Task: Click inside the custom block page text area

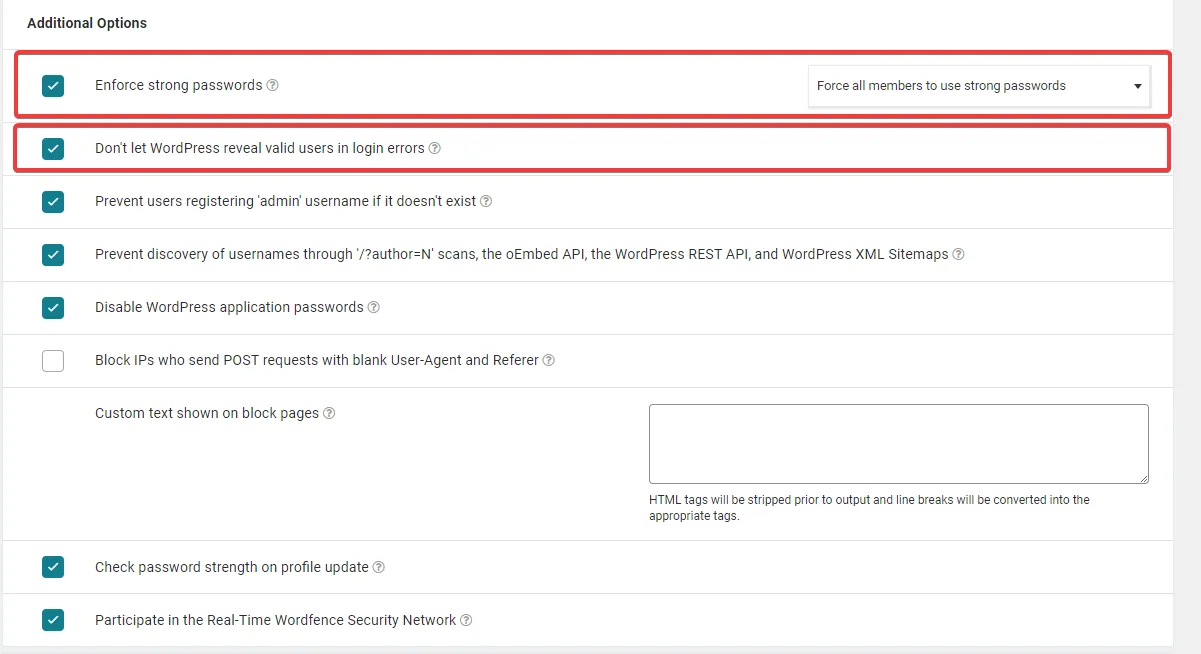Action: (898, 443)
